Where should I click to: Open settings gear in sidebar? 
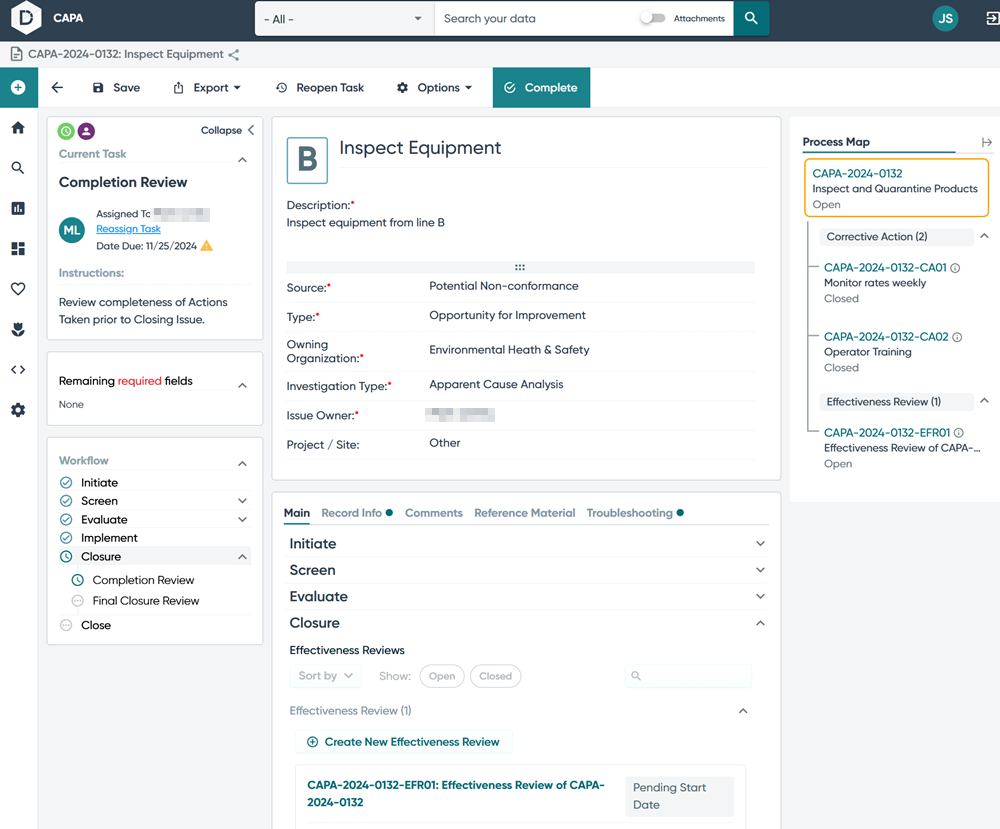18,410
